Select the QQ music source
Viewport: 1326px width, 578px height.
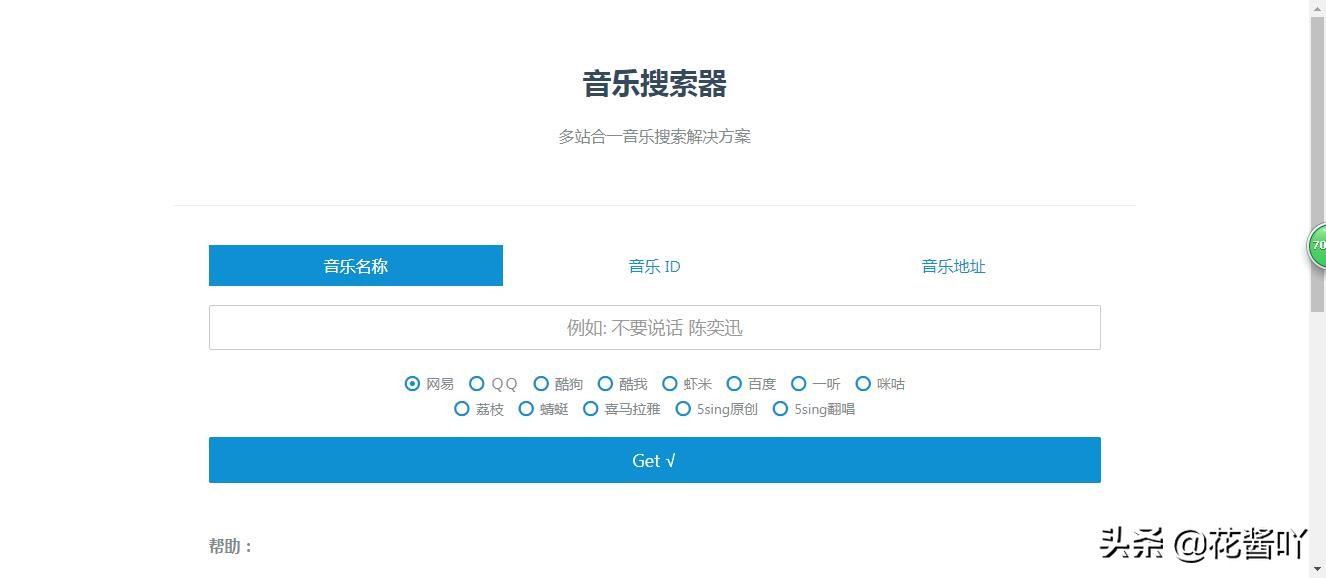tap(478, 383)
